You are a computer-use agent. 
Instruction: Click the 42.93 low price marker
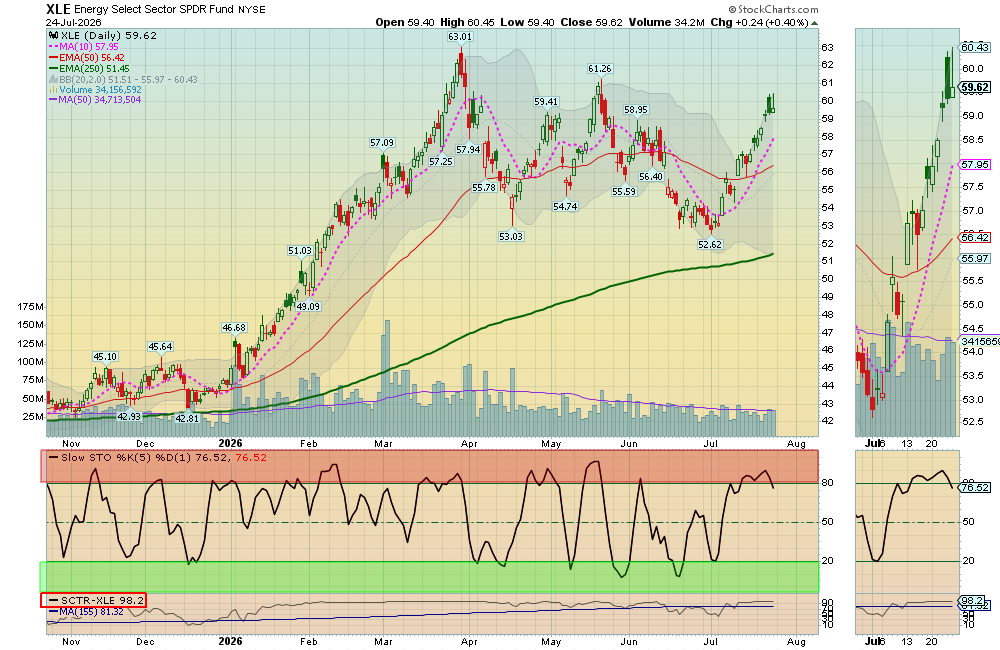tap(129, 416)
